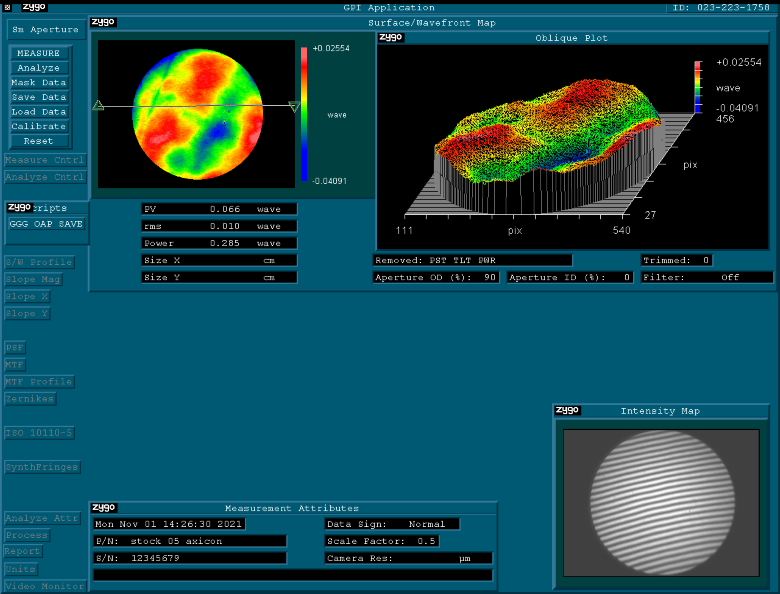Click zygo logo of Oblique Plot window
Viewport: 780px width, 594px height.
point(390,37)
